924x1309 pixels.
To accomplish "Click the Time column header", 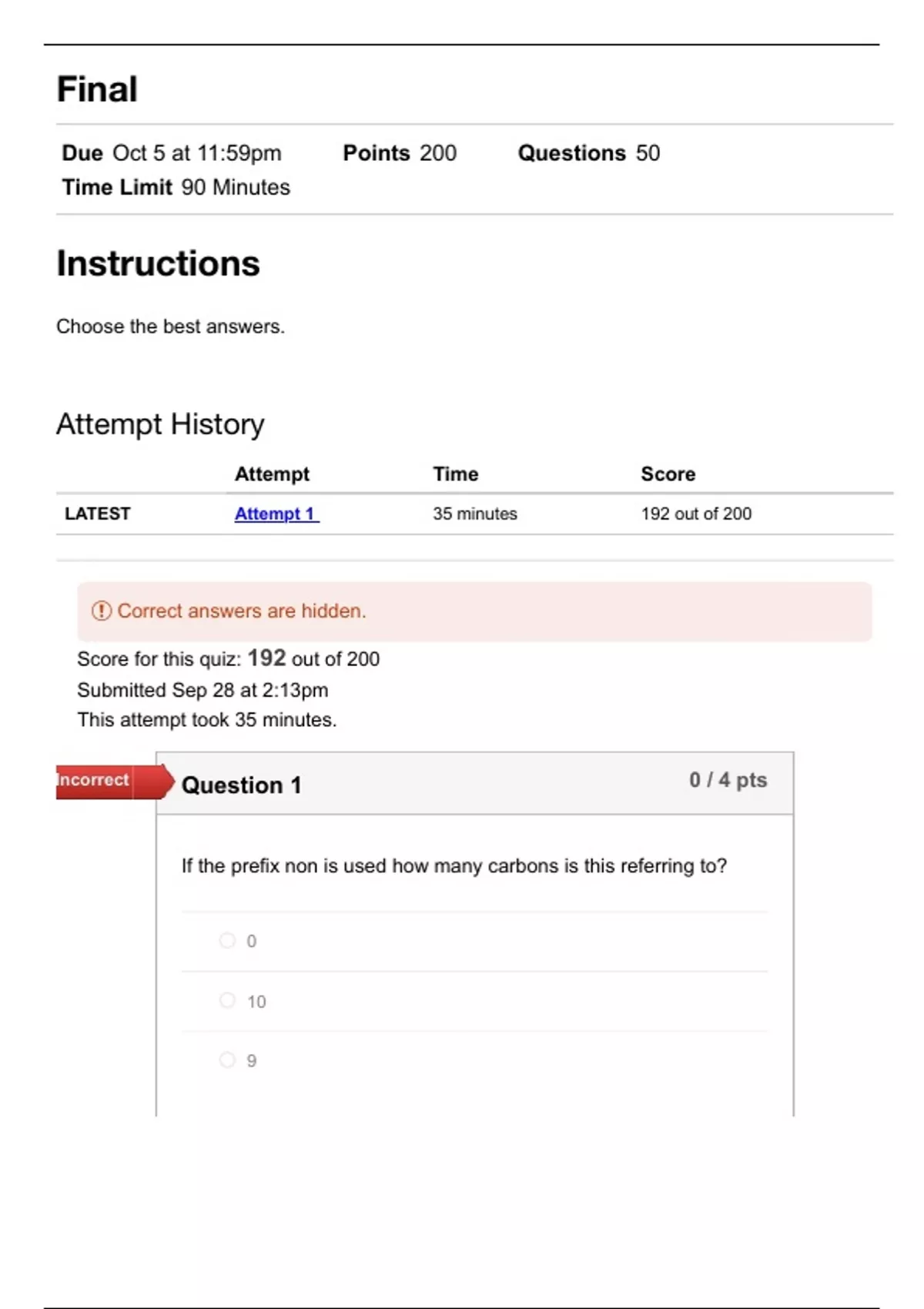I will (x=455, y=474).
